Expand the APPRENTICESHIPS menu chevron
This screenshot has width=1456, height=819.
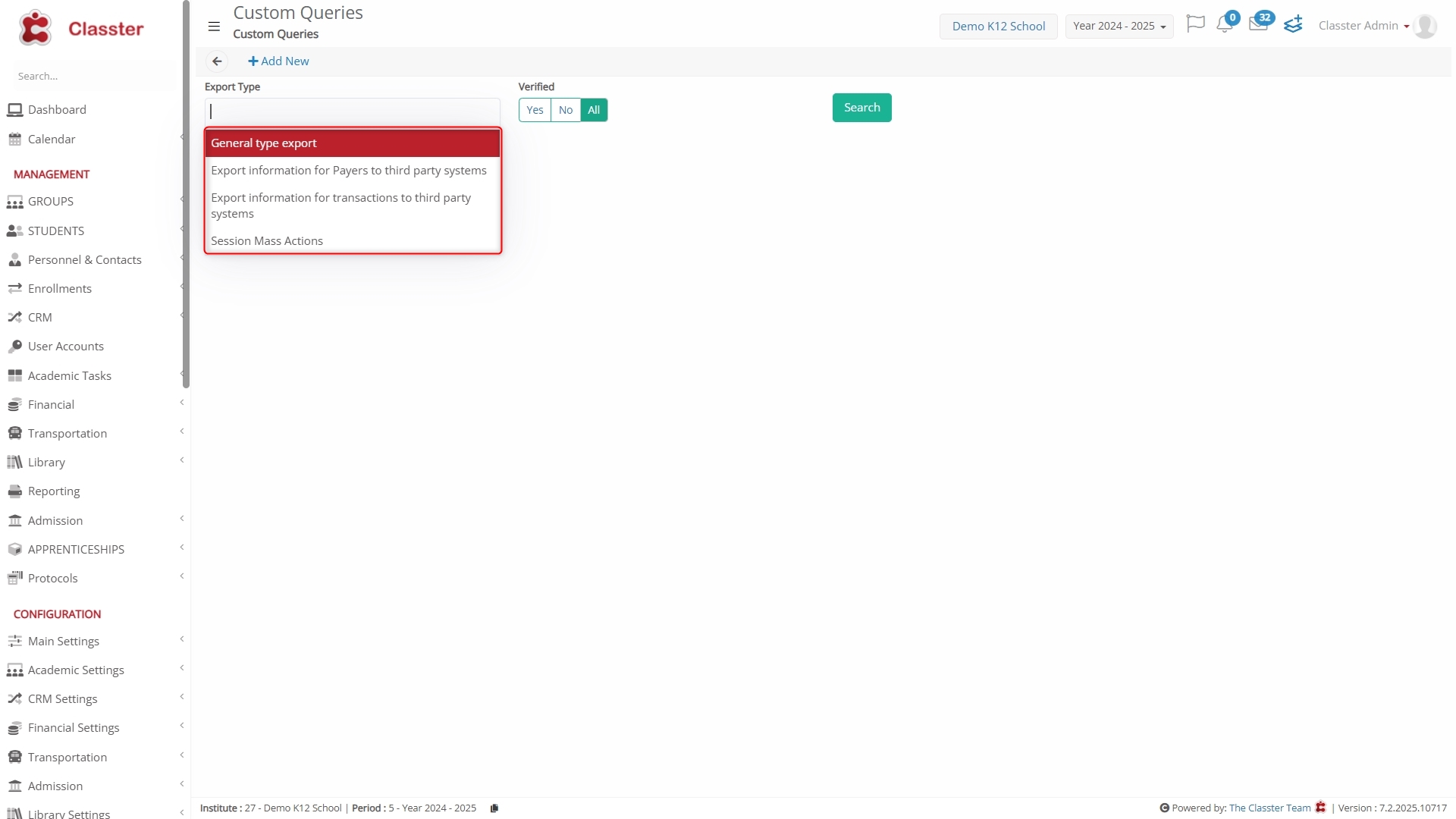coord(182,548)
